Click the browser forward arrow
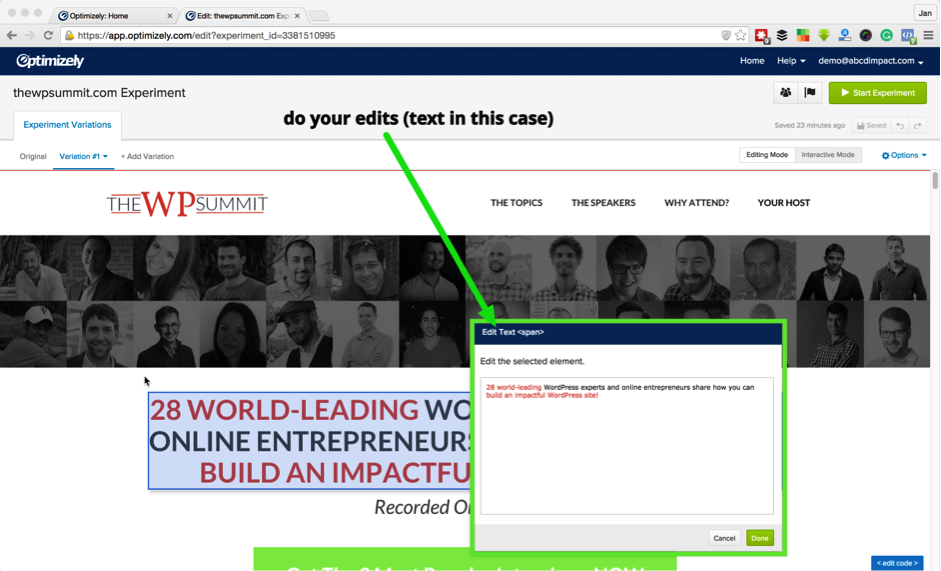 coord(30,35)
